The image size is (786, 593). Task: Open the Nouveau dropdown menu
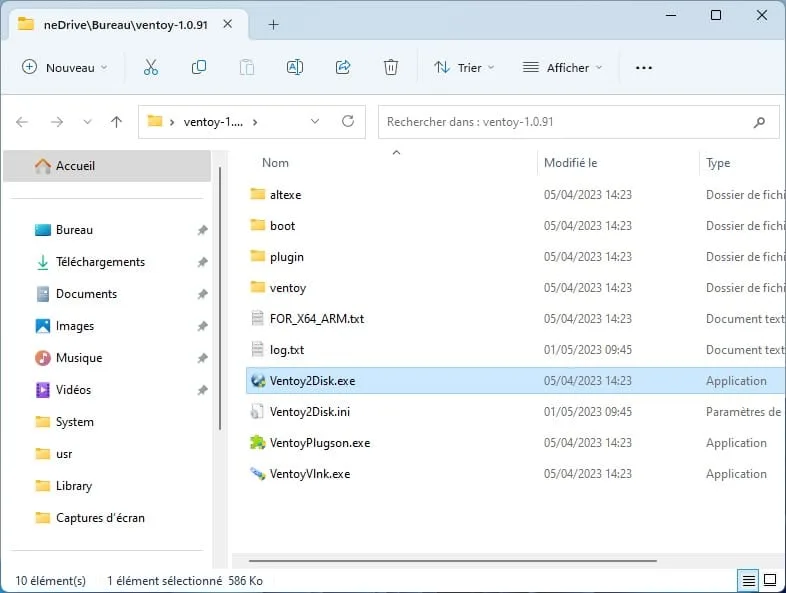pyautogui.click(x=65, y=67)
